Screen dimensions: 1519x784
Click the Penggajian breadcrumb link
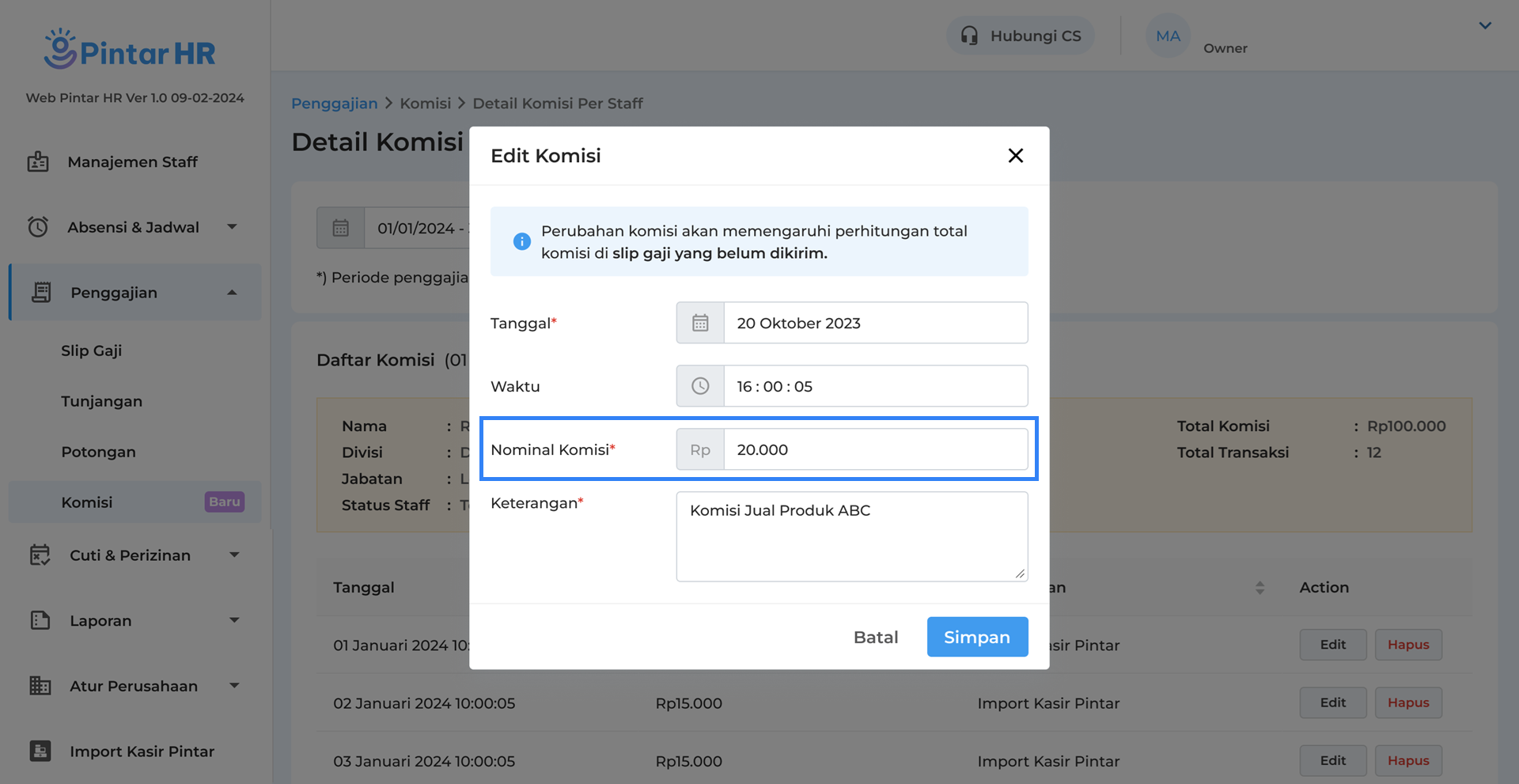pyautogui.click(x=334, y=104)
